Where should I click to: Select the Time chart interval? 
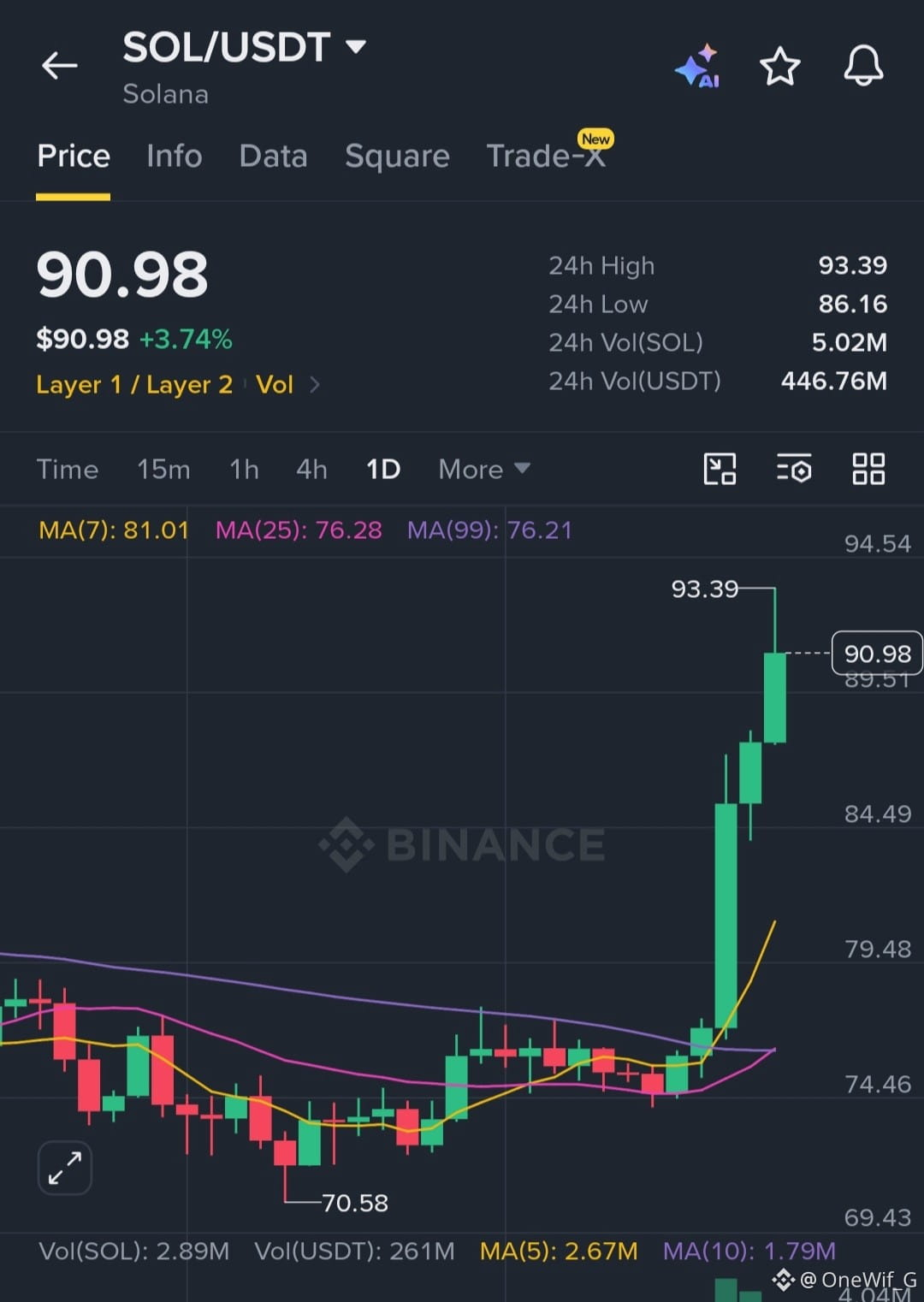pos(68,469)
